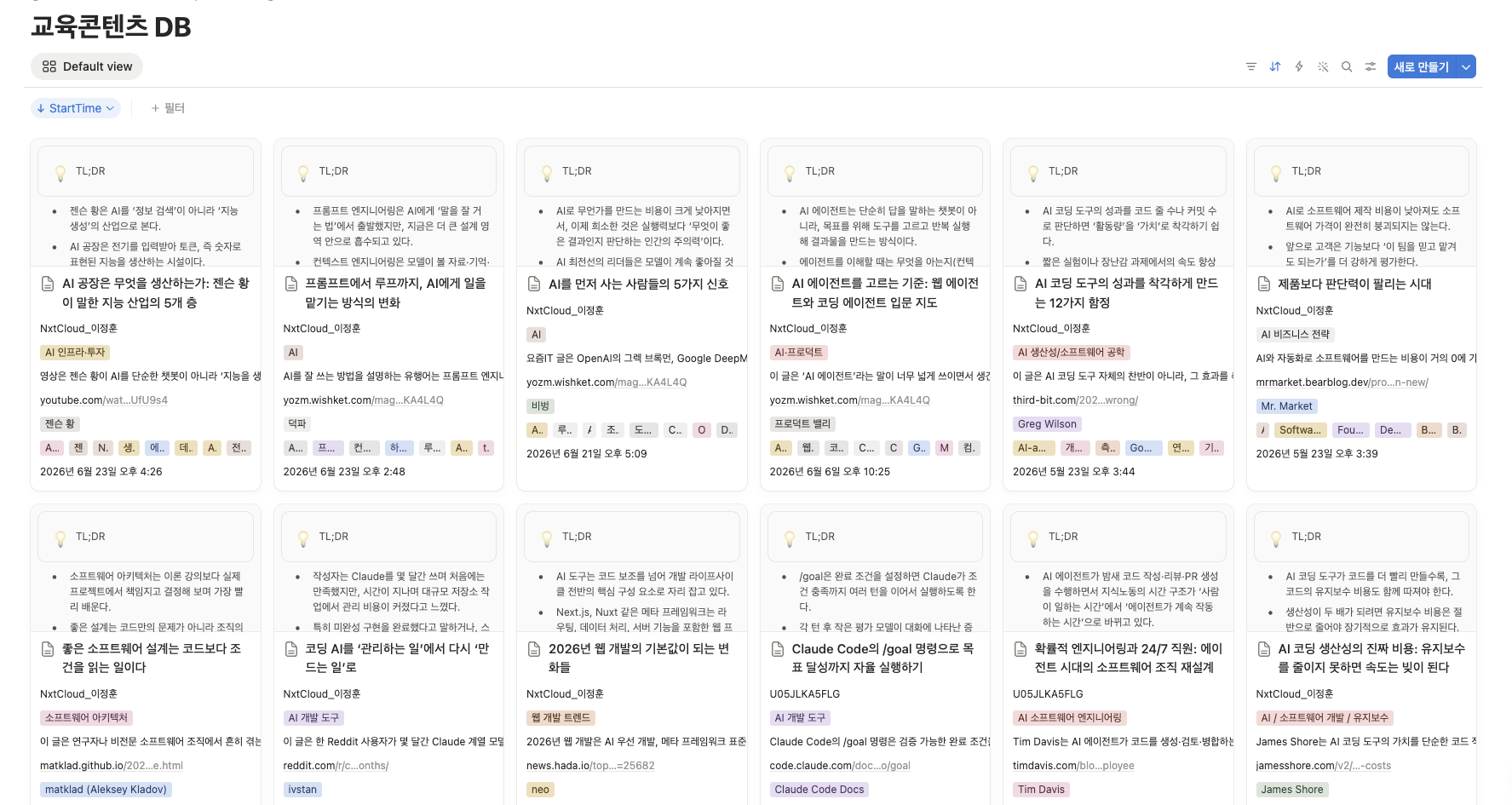Viewport: 1512px width, 805px height.
Task: Click the 'Greg Wilson' author tag
Action: coord(1047,424)
